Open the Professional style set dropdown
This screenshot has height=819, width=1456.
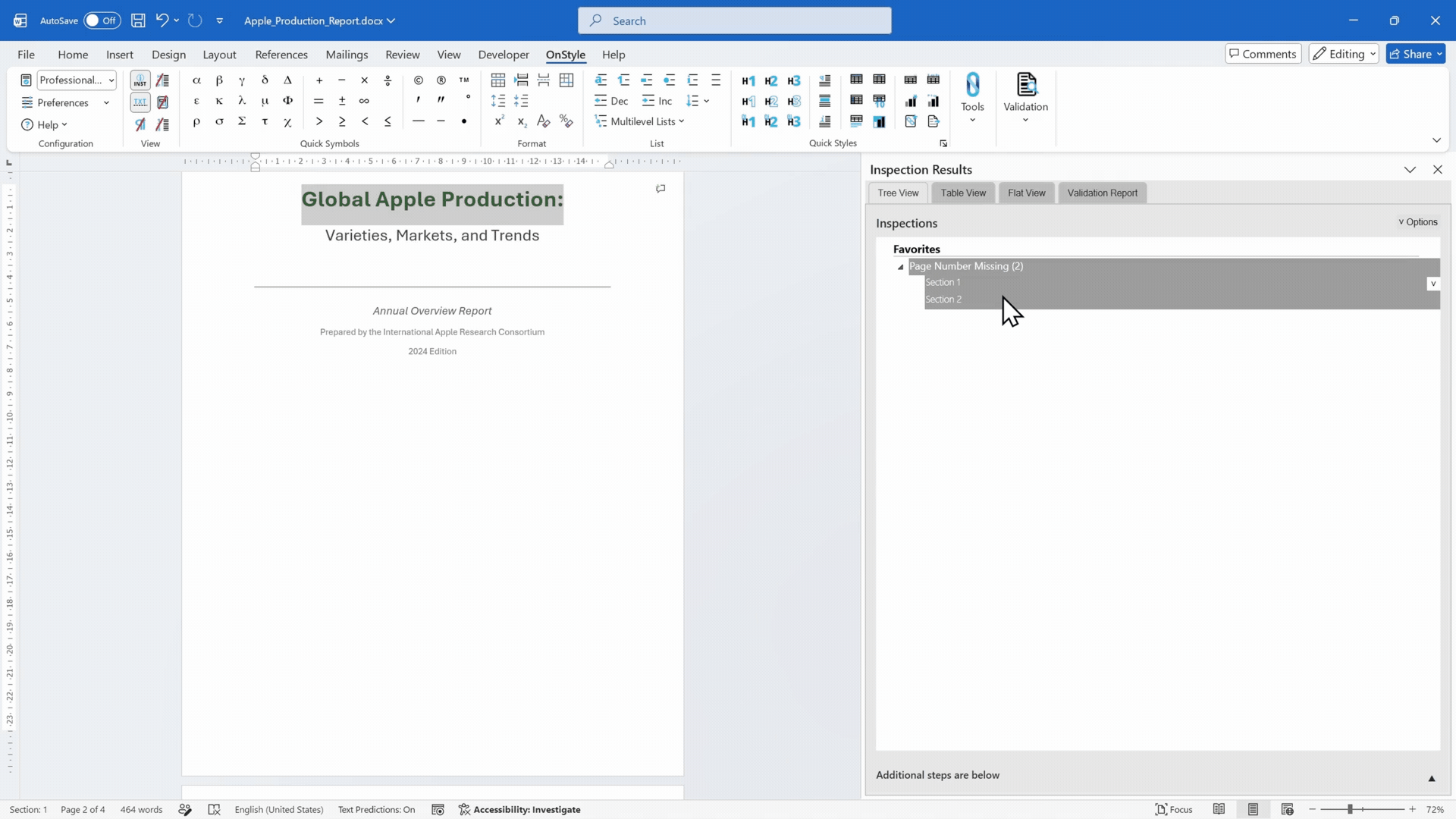point(77,80)
